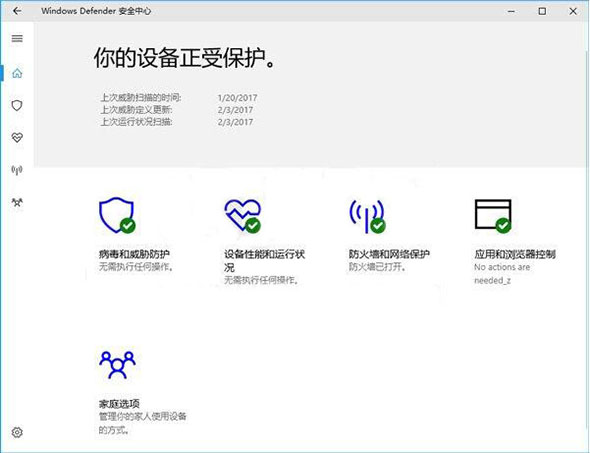Open 病毒和威胁防护 label
This screenshot has height=453, width=590.
[x=134, y=254]
